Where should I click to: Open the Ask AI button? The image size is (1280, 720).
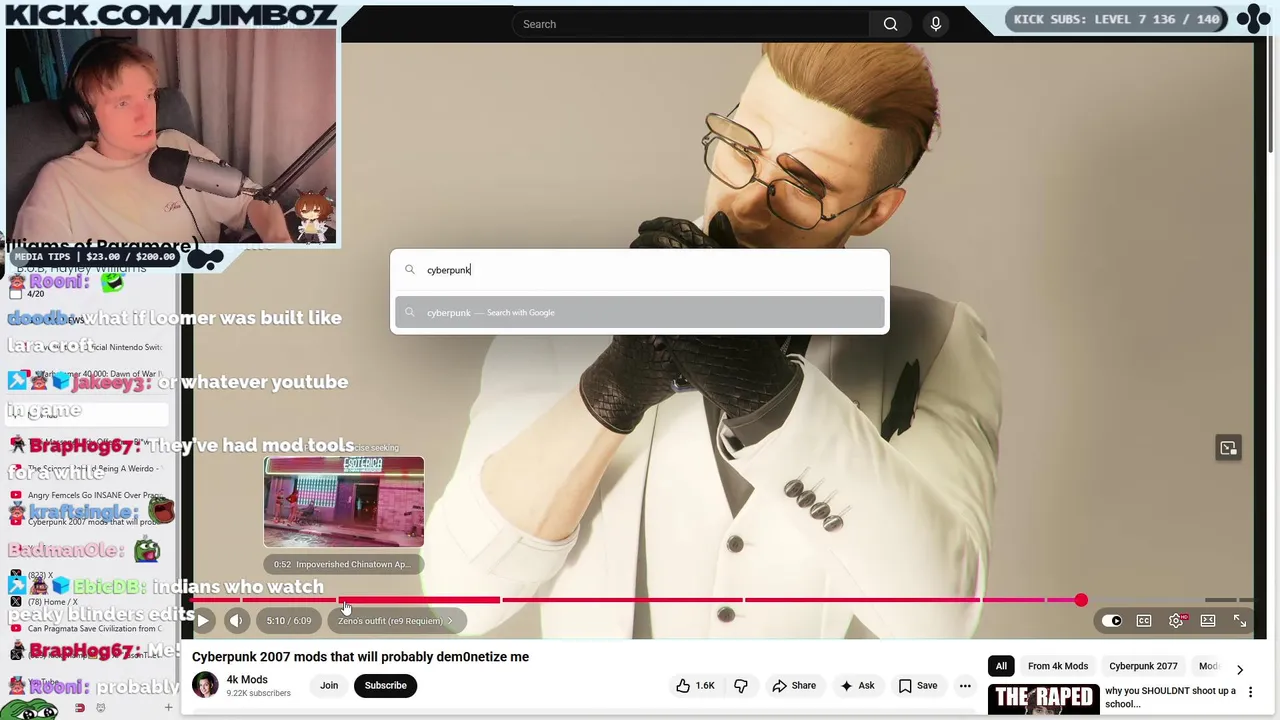pyautogui.click(x=858, y=686)
